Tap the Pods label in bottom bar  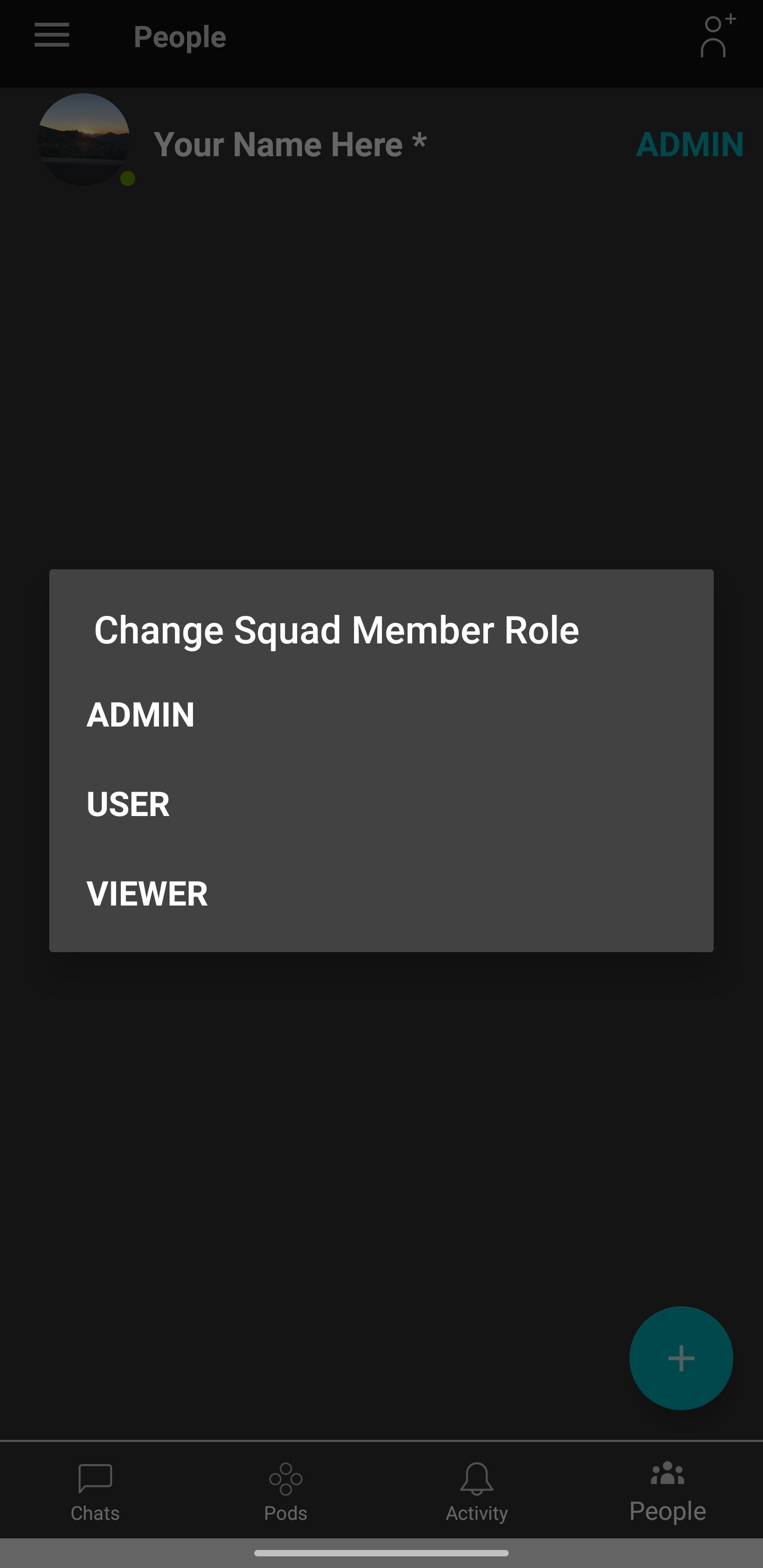point(286,1513)
